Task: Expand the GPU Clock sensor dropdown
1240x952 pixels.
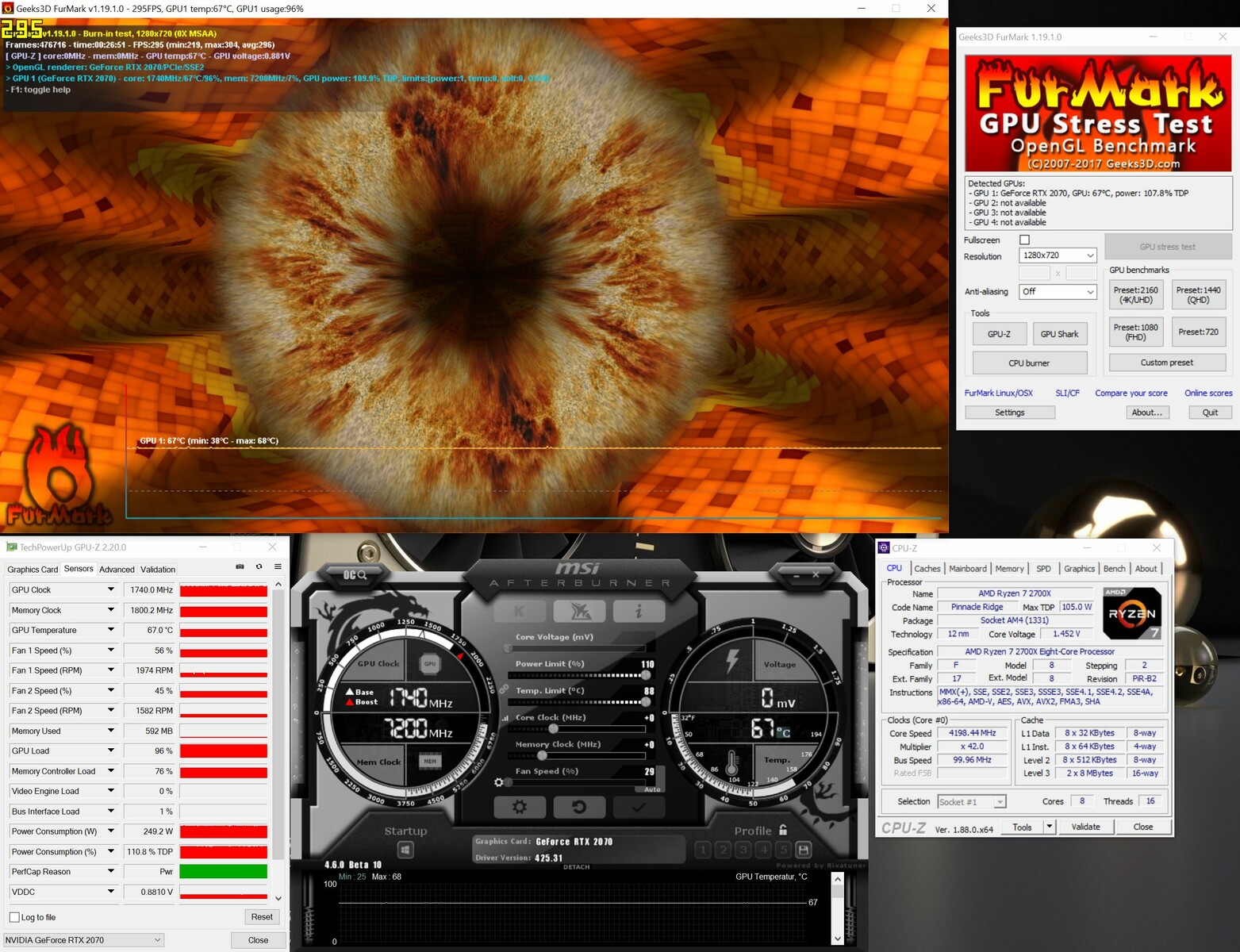Action: tap(111, 589)
